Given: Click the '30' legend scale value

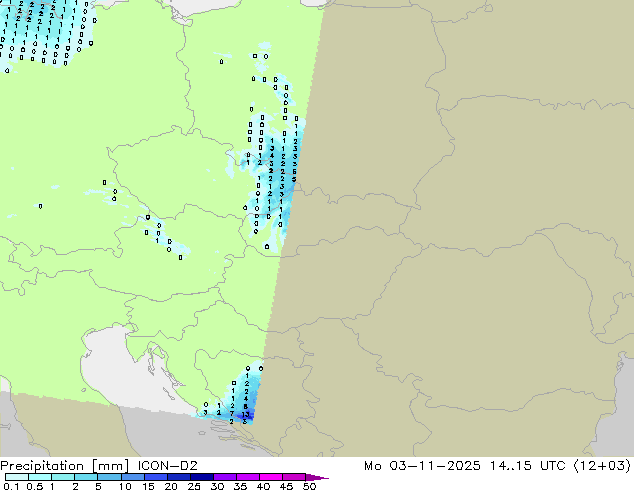Looking at the screenshot, I should click(x=217, y=486).
